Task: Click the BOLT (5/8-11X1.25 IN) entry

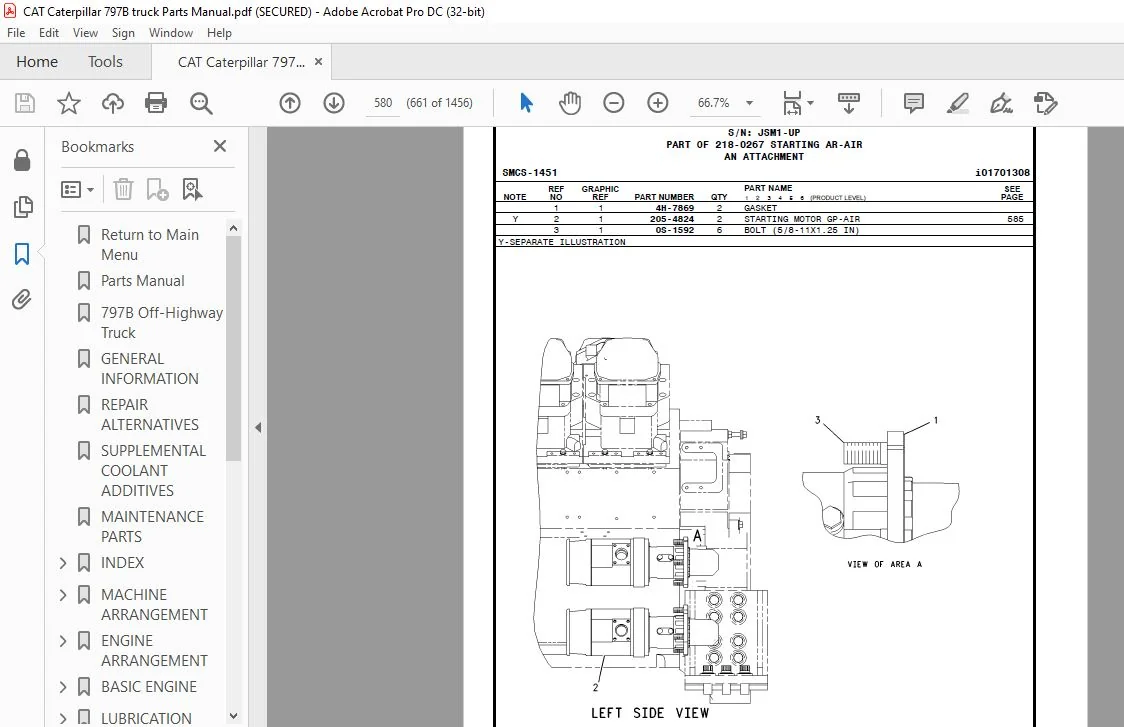Action: 801,230
